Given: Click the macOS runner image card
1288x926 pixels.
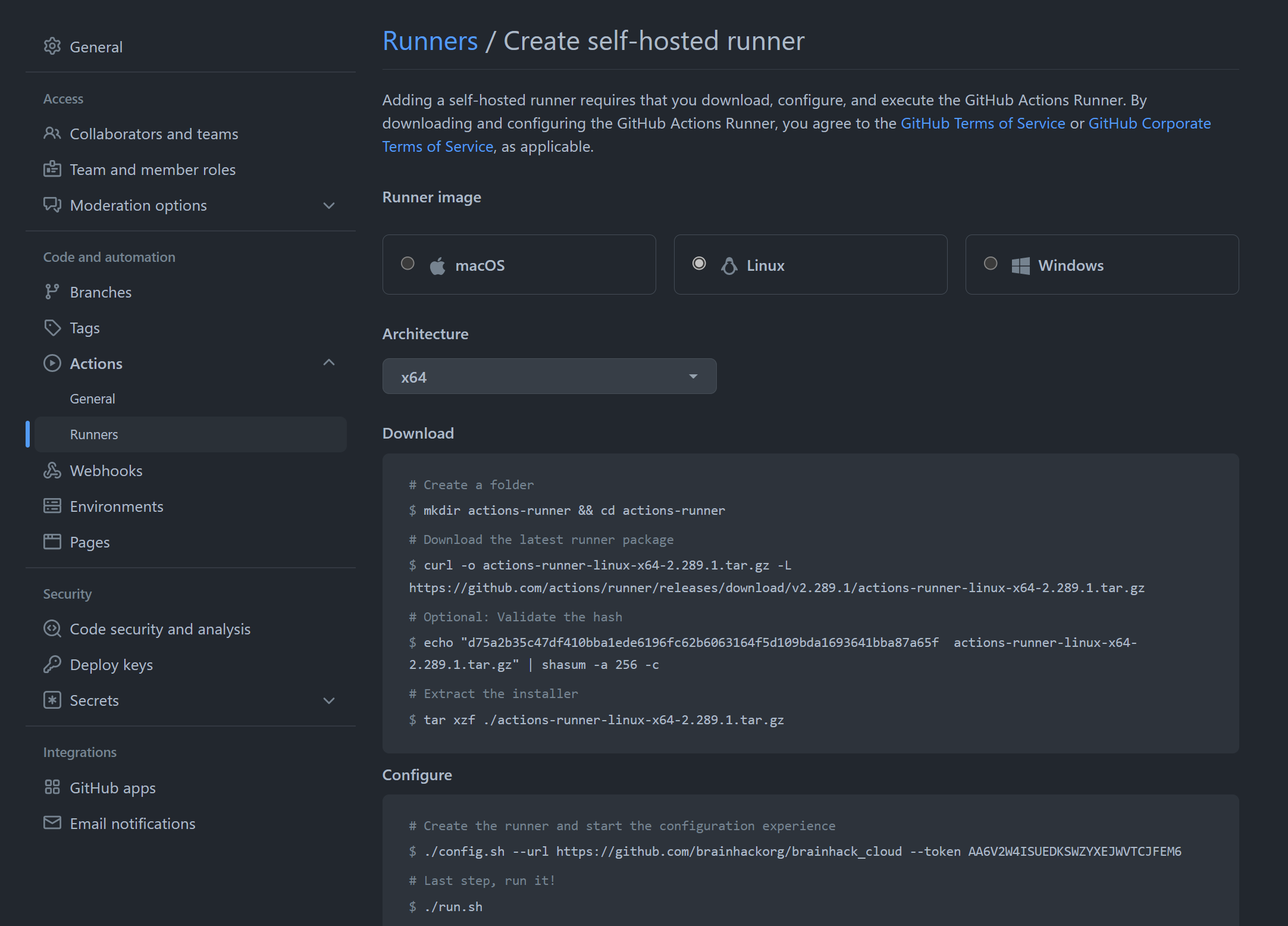Looking at the screenshot, I should coord(519,264).
